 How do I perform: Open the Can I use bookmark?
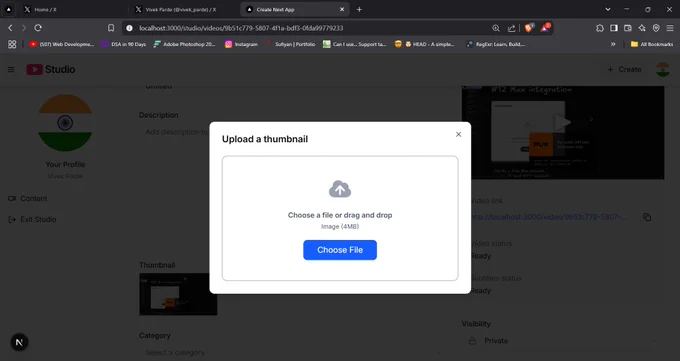click(354, 44)
